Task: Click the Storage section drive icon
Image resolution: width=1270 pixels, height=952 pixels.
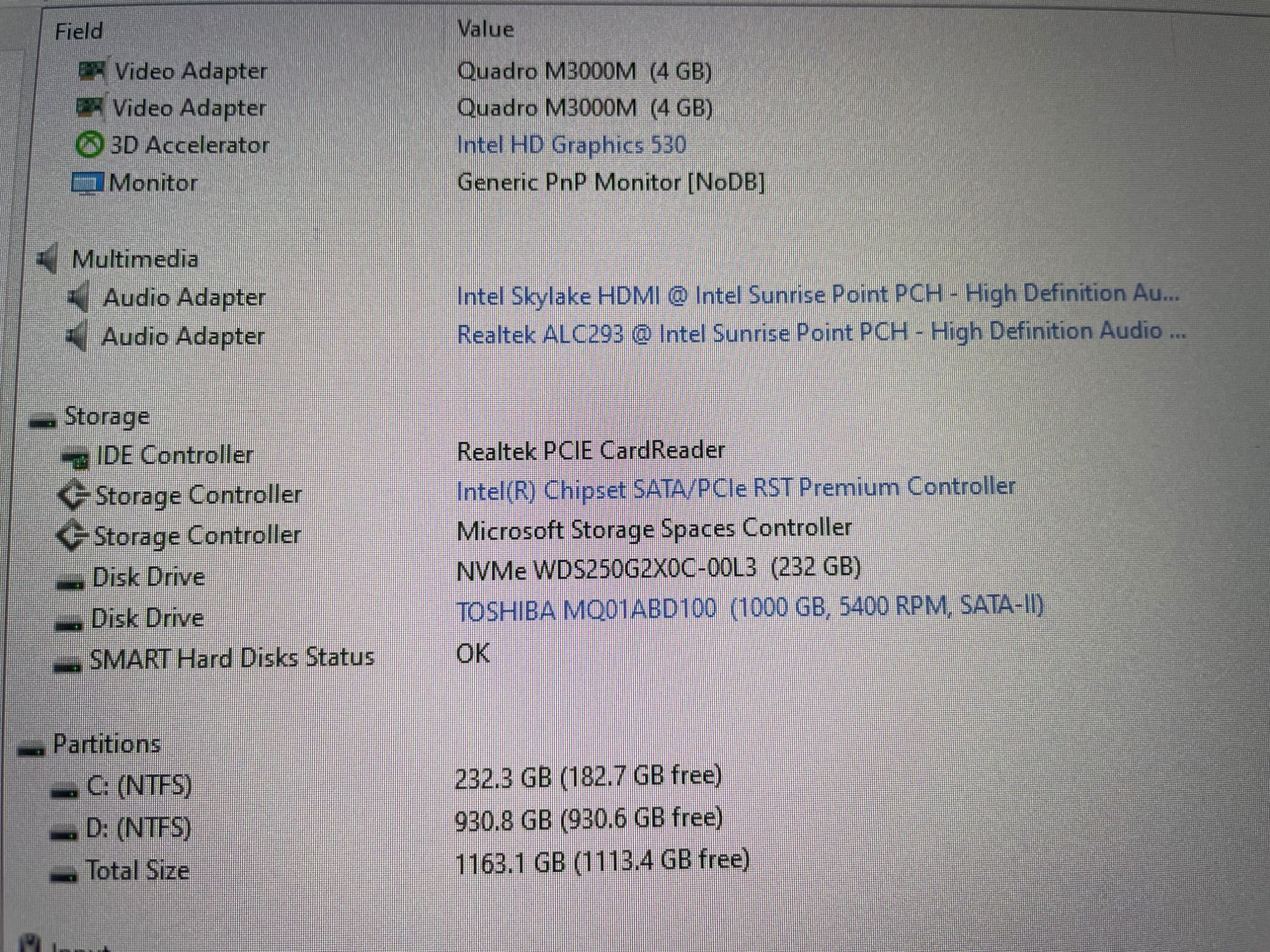Action: (x=43, y=421)
